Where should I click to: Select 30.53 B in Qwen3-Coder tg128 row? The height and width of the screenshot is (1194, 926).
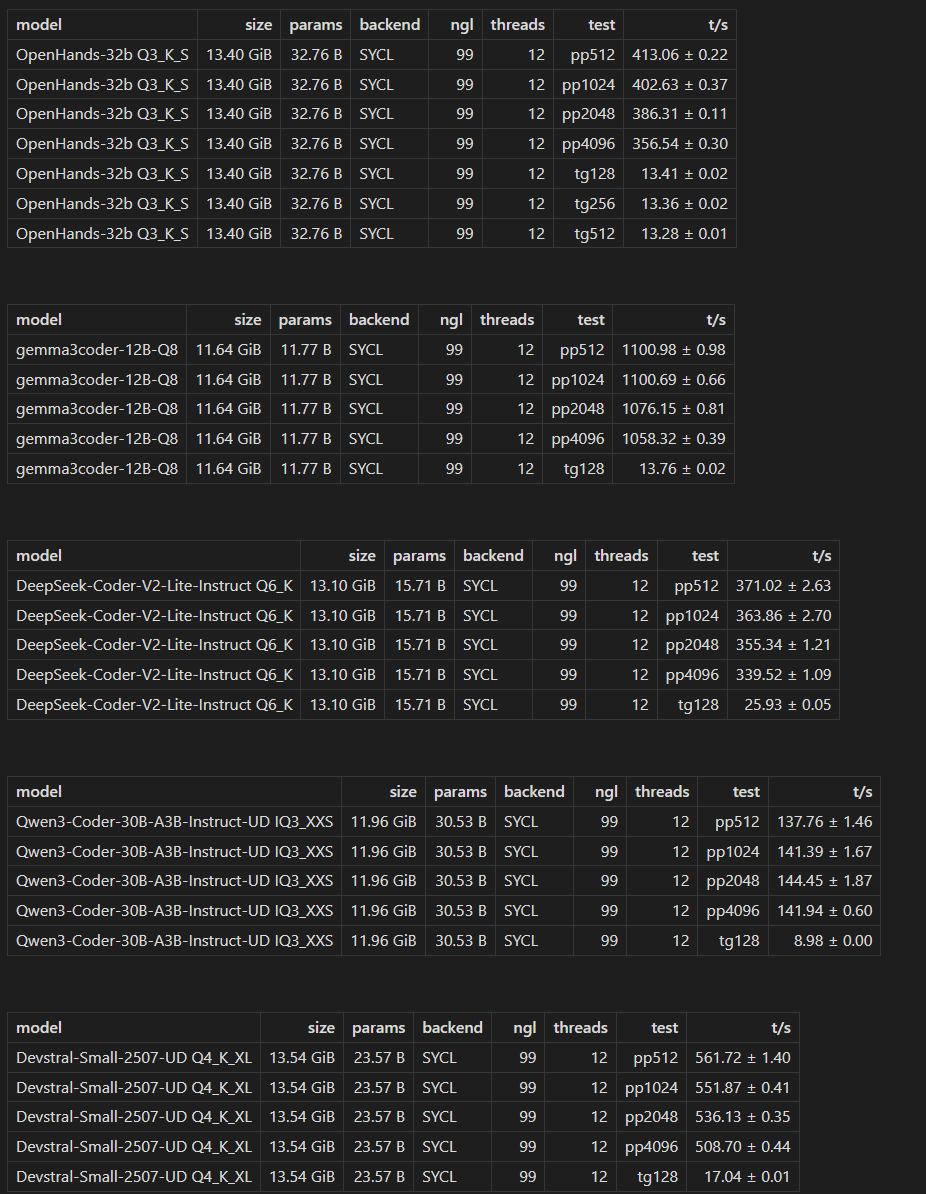tap(461, 940)
